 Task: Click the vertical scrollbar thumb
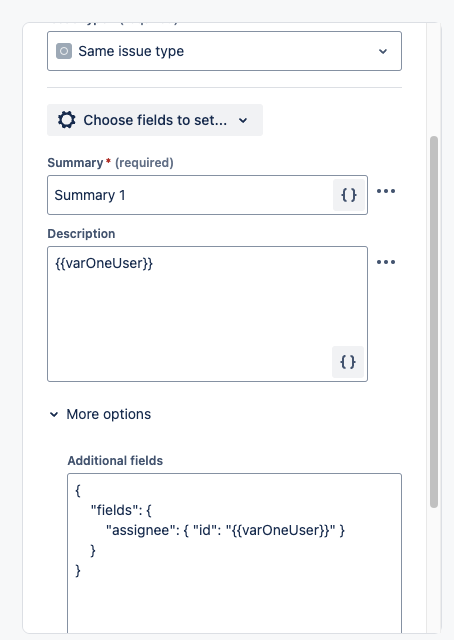[x=434, y=322]
